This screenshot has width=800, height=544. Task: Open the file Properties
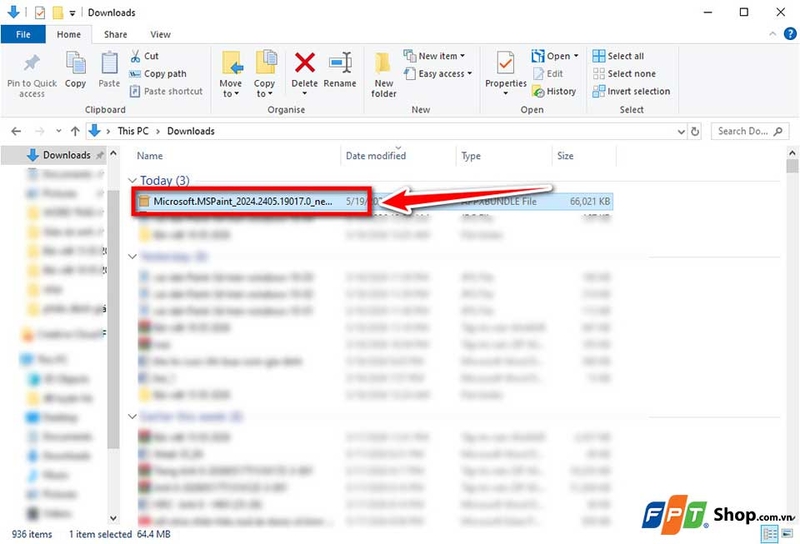click(506, 69)
